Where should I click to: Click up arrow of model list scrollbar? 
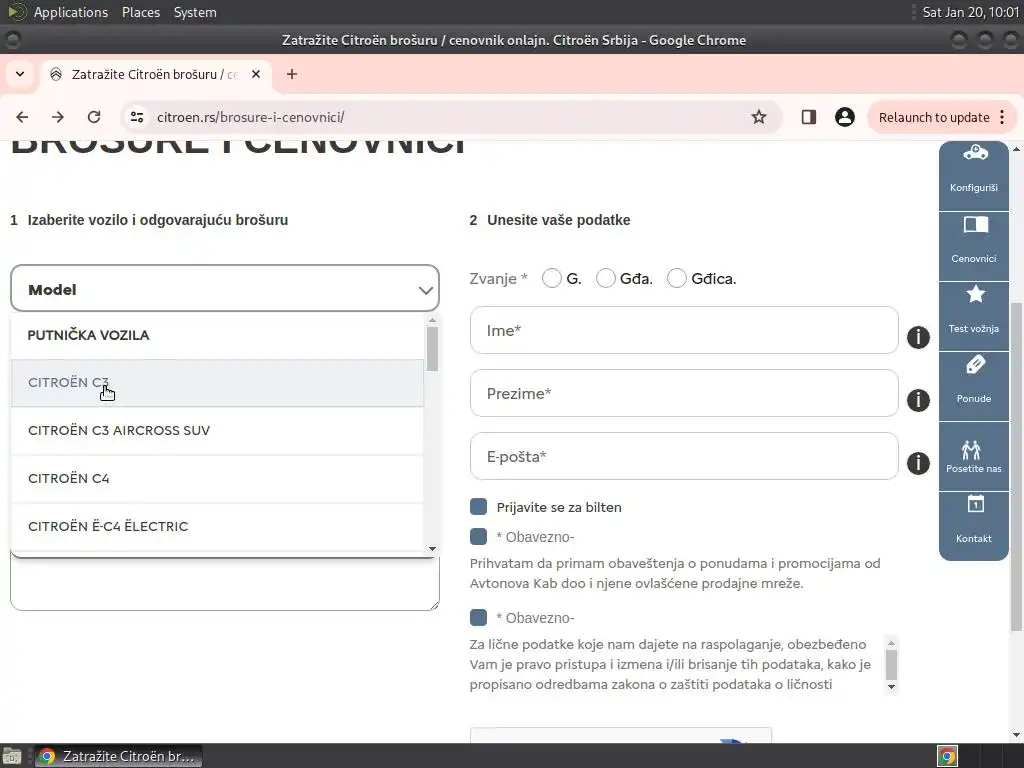click(x=432, y=321)
